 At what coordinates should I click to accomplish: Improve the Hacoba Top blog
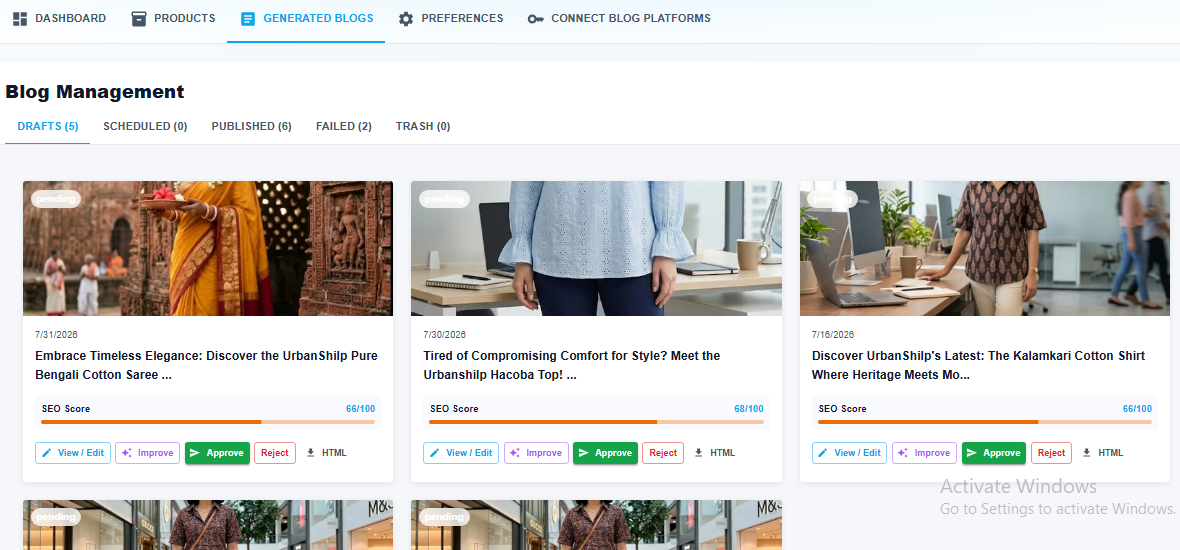[x=537, y=453]
